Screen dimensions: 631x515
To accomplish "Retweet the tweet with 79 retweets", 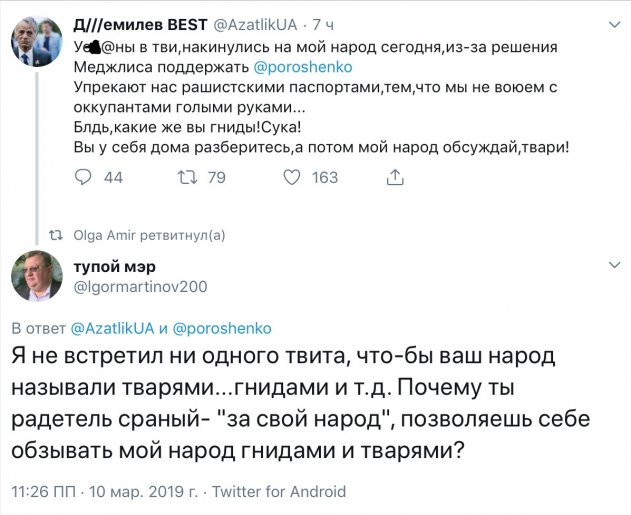I will [186, 177].
